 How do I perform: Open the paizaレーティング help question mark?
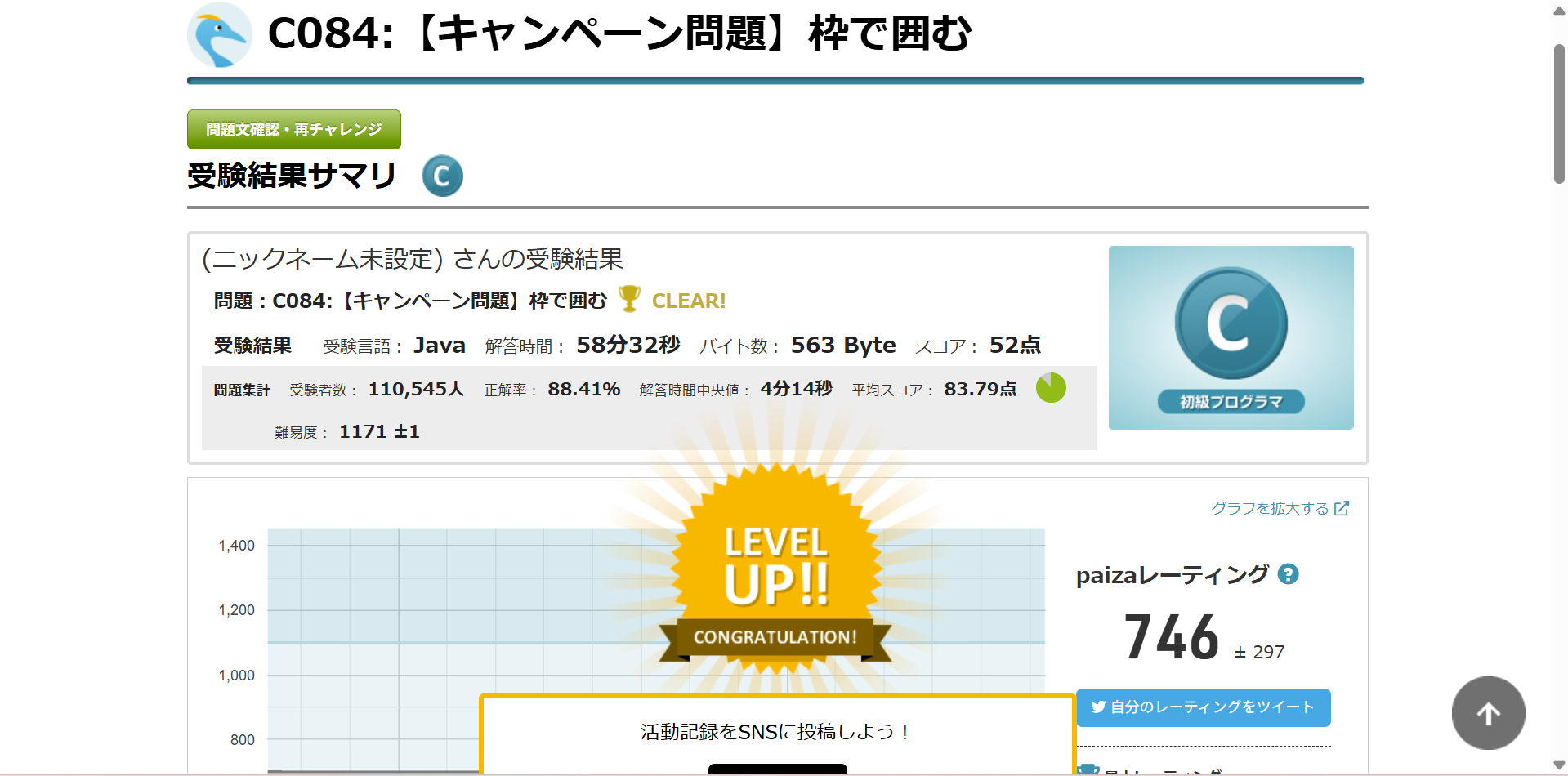click(1289, 574)
